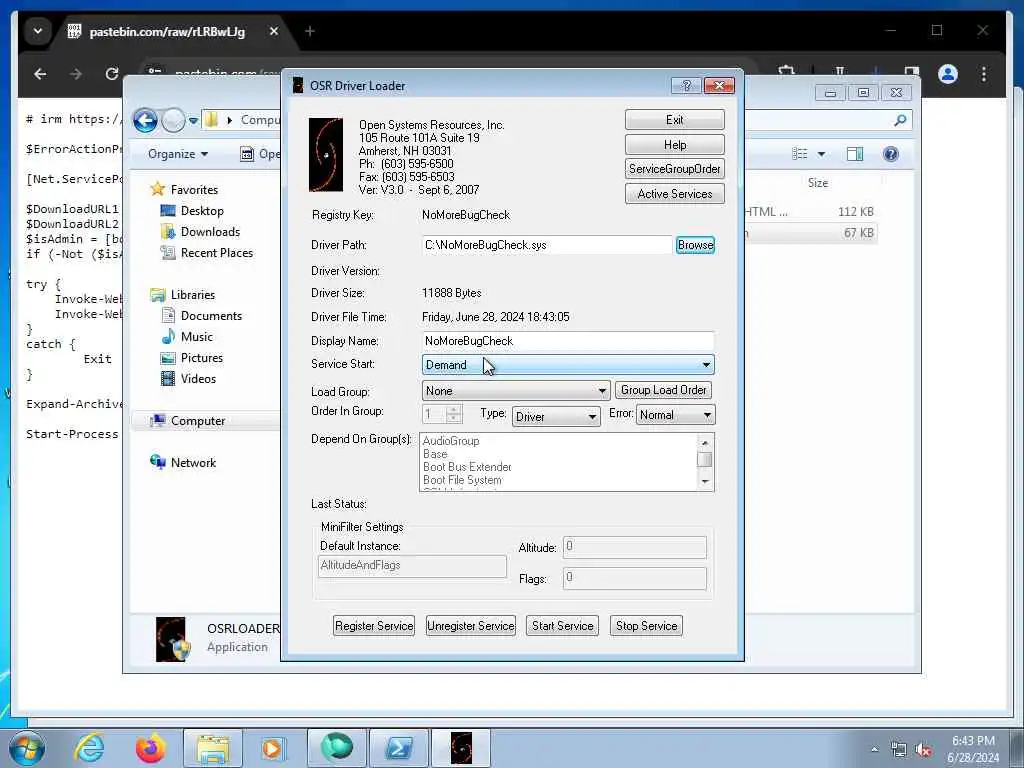Image resolution: width=1024 pixels, height=768 pixels.
Task: Click Stop Service button
Action: [x=646, y=626]
